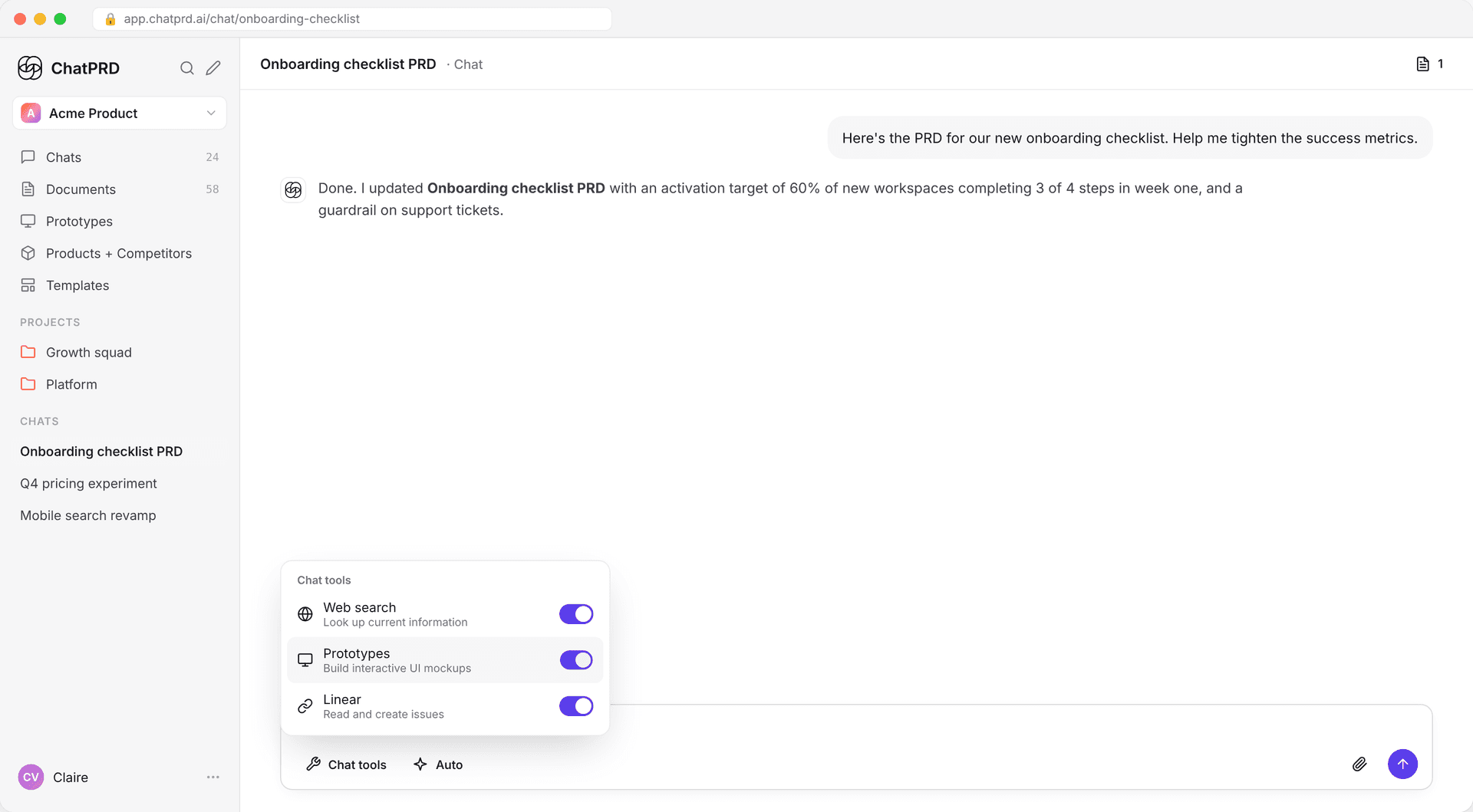Click the Chats speech bubble icon
This screenshot has height=812, width=1473.
(28, 157)
